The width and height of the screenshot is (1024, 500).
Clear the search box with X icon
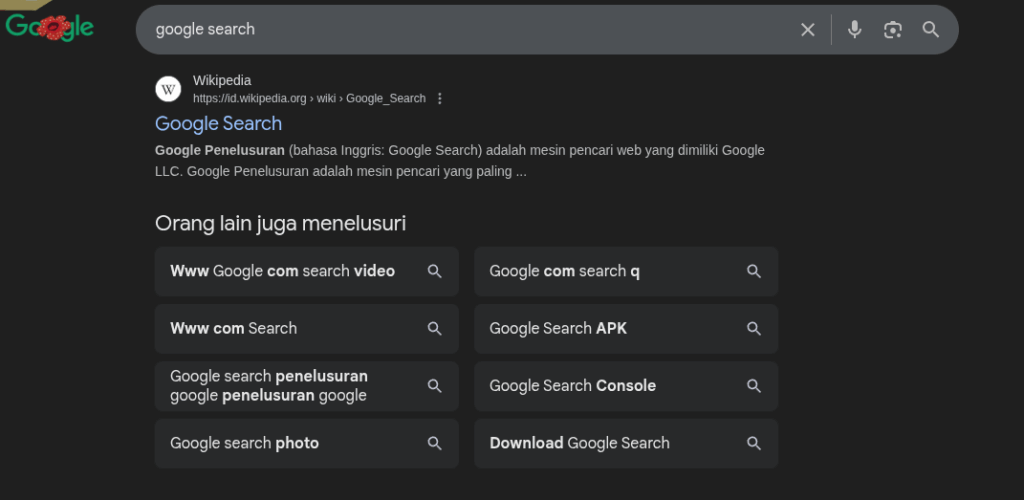(808, 29)
